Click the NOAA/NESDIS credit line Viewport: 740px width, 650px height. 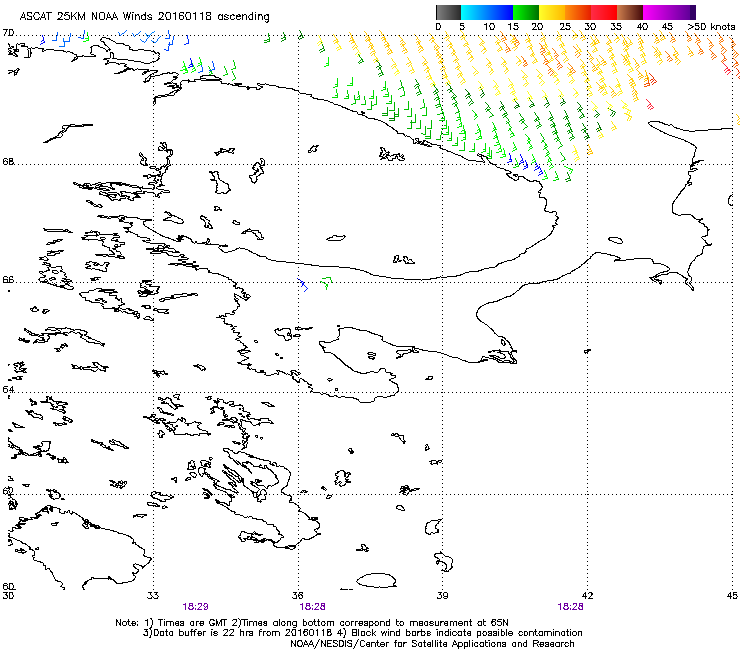click(x=432, y=644)
